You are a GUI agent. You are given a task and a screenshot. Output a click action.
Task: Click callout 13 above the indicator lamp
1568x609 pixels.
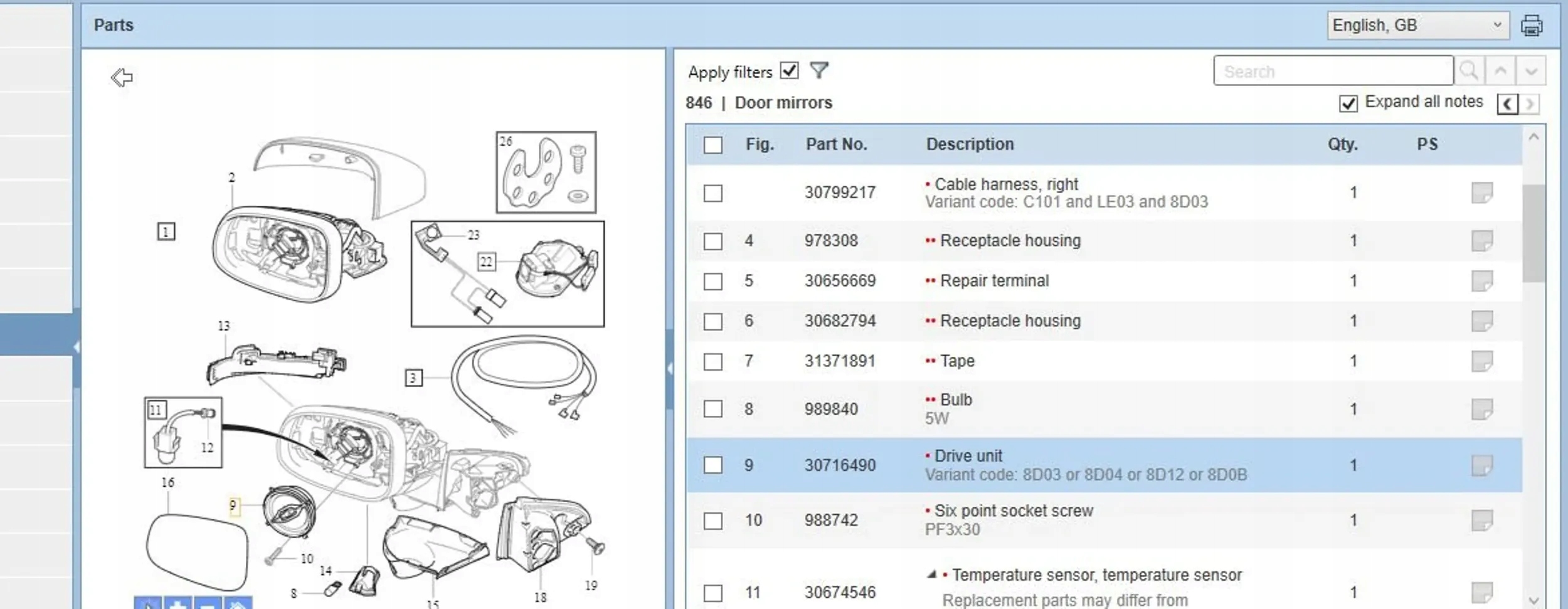223,326
